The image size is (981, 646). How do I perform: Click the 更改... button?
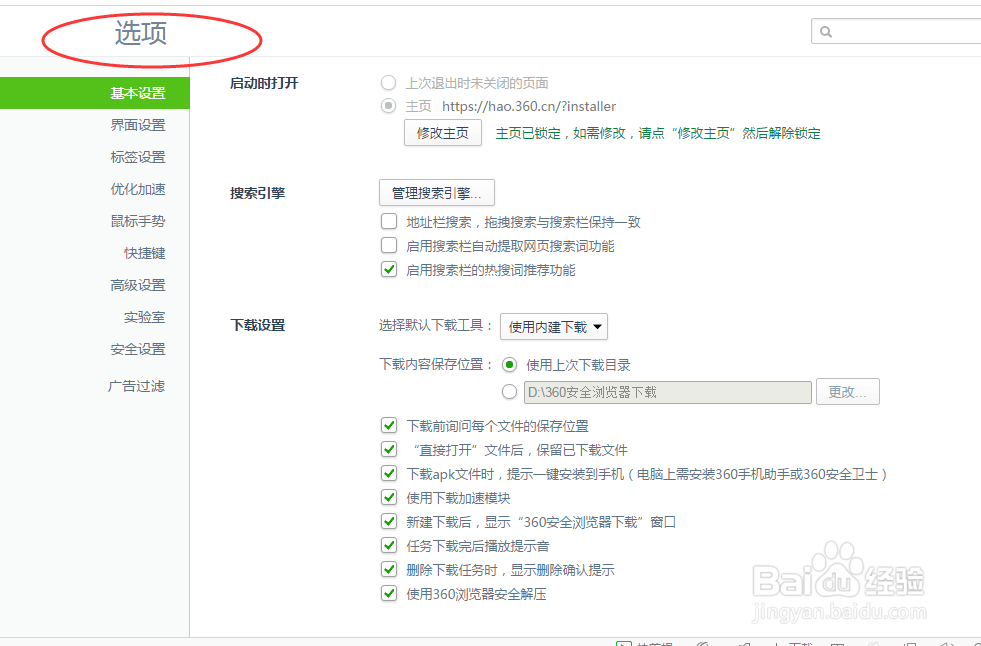point(847,391)
